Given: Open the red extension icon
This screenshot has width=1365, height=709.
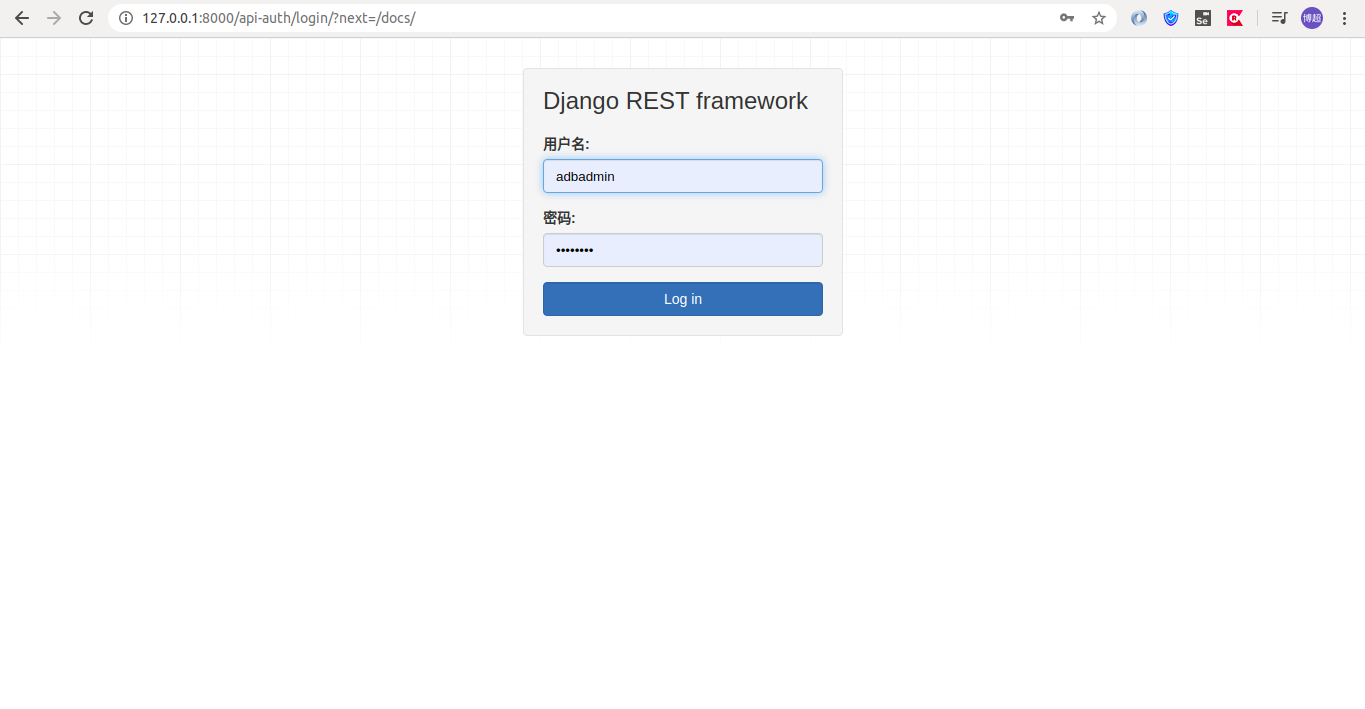Looking at the screenshot, I should [1235, 18].
